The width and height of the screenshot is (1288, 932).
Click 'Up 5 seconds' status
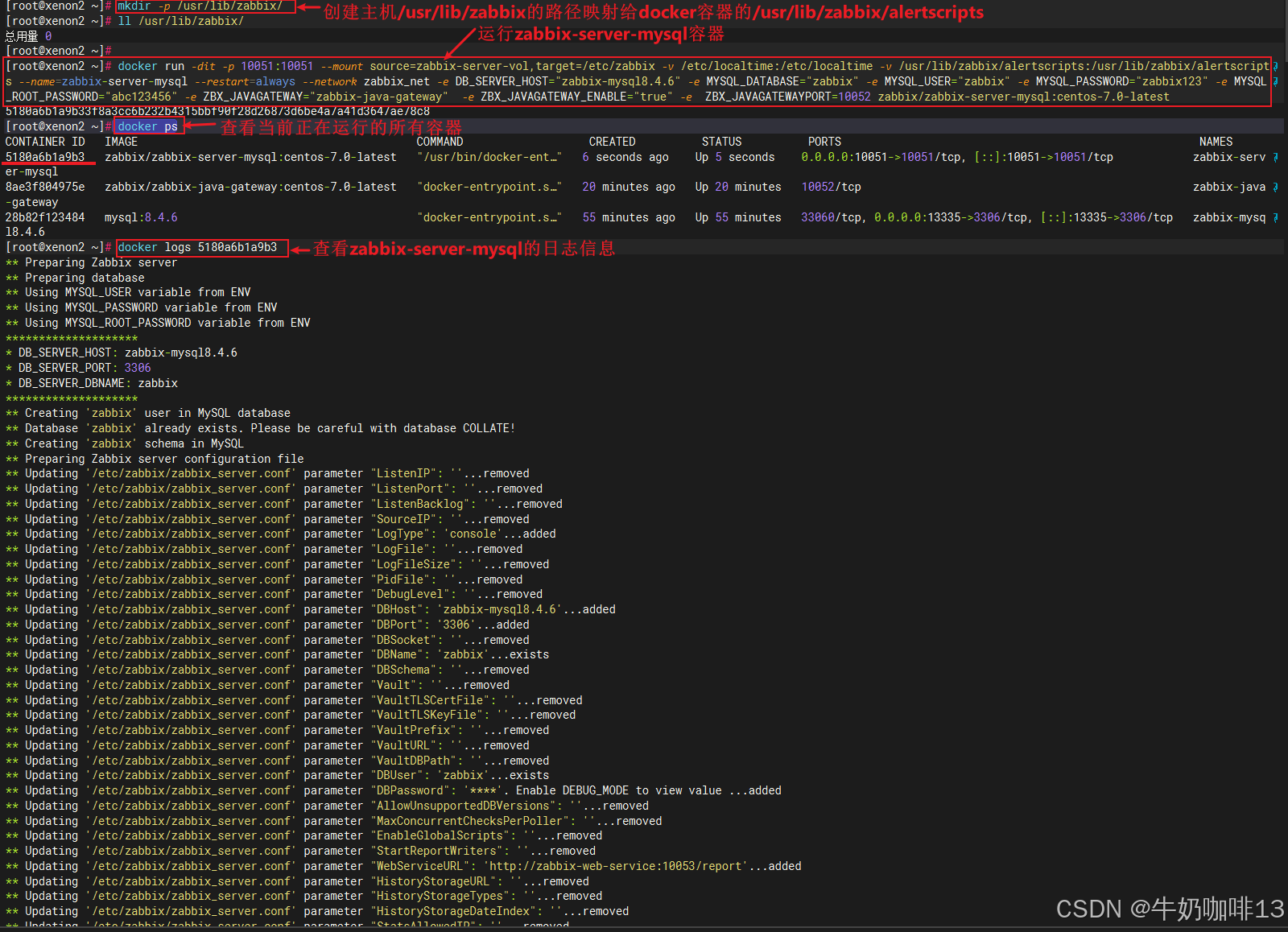(x=735, y=157)
